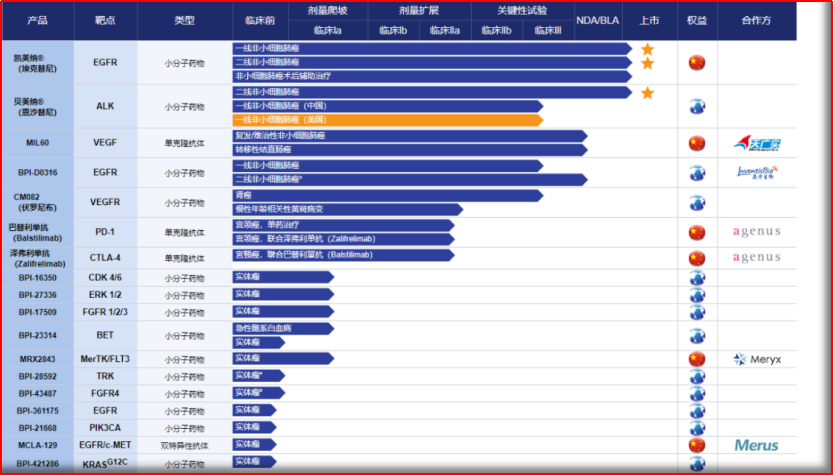Screen dimensions: 834x476
Task: Click the China flag in the MRX2843 row
Action: pyautogui.click(x=697, y=359)
